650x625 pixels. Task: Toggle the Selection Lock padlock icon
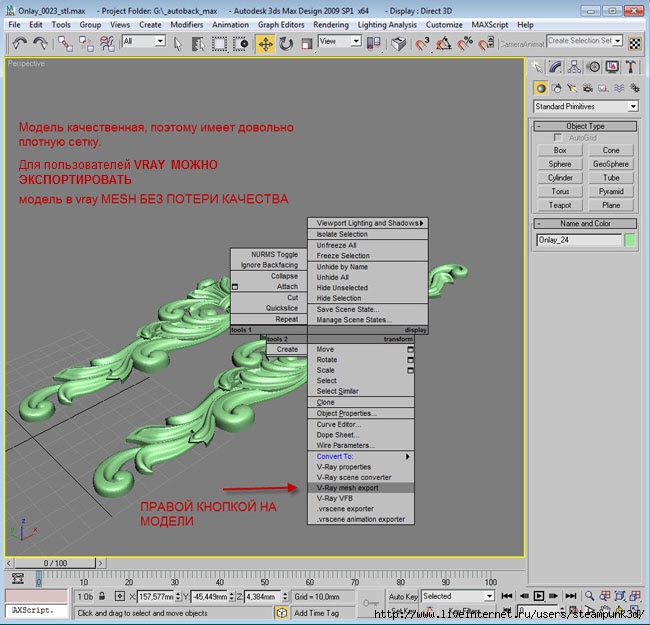point(102,596)
